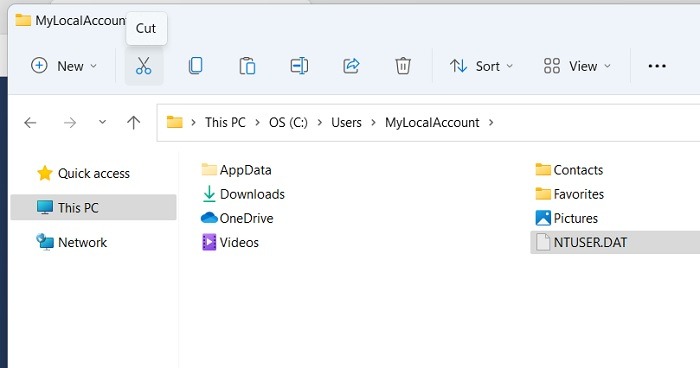Select the Favorites folder
The height and width of the screenshot is (368, 700).
coord(570,194)
